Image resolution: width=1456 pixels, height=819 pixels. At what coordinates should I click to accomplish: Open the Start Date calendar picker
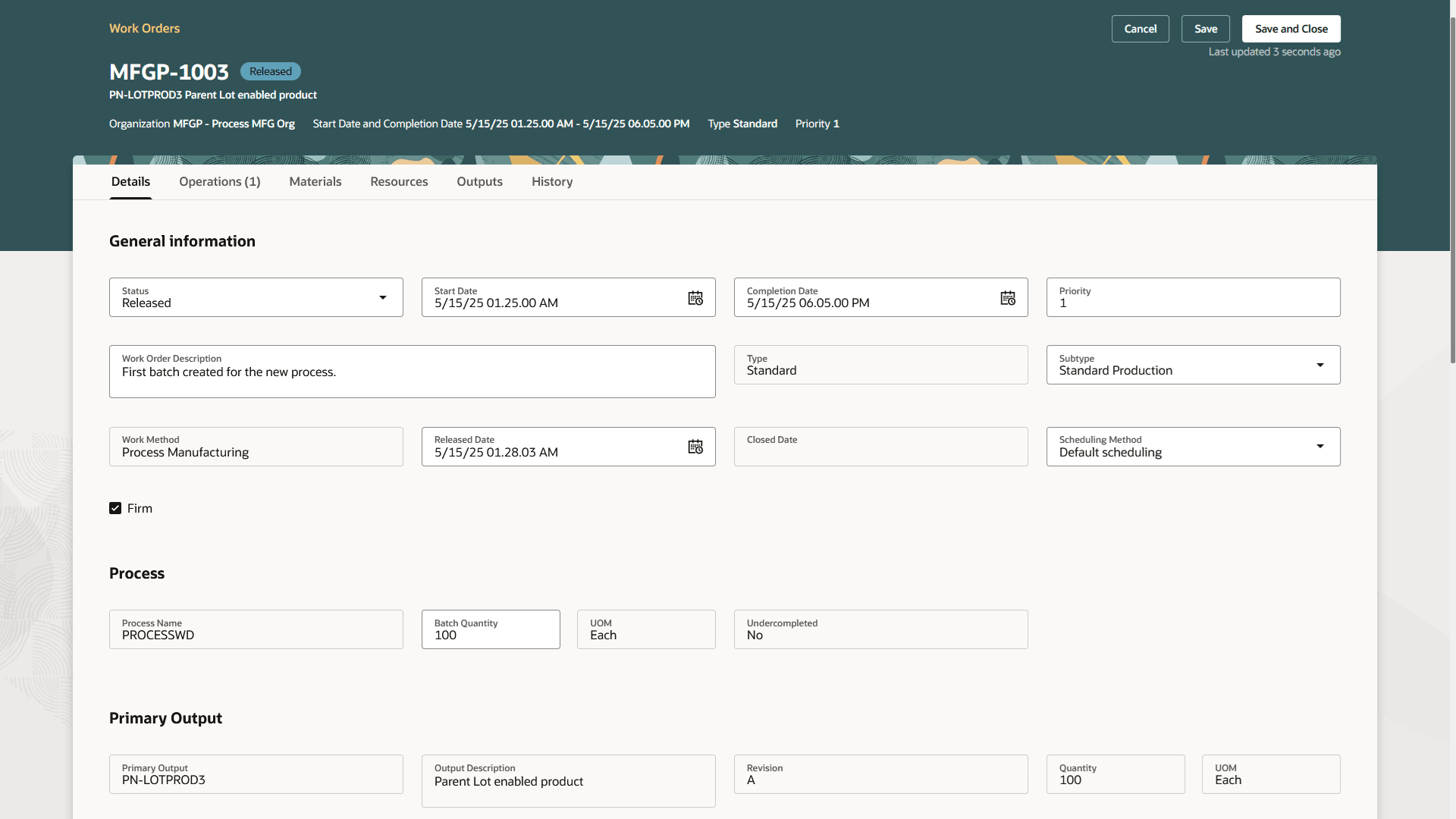(x=695, y=298)
